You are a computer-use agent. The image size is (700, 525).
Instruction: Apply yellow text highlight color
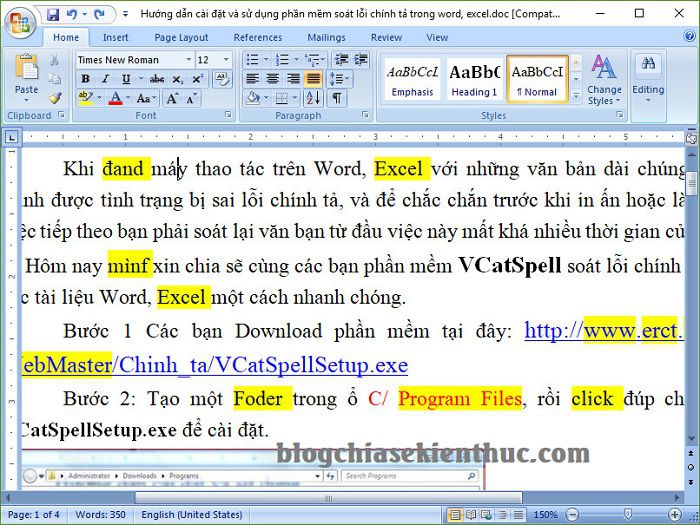tap(85, 98)
